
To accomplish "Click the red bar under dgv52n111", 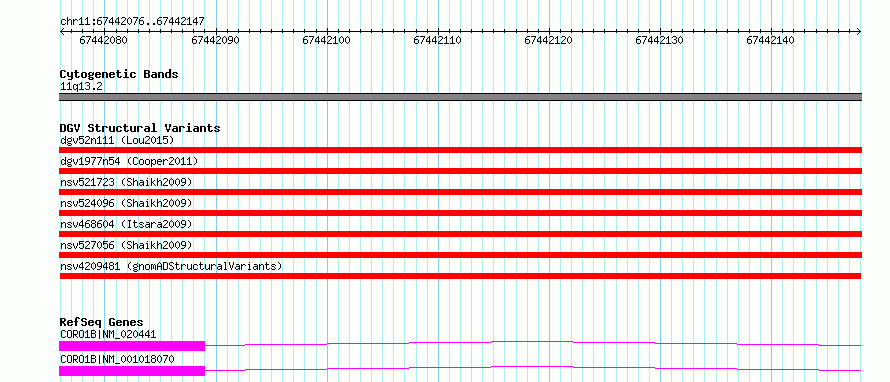I will [460, 150].
